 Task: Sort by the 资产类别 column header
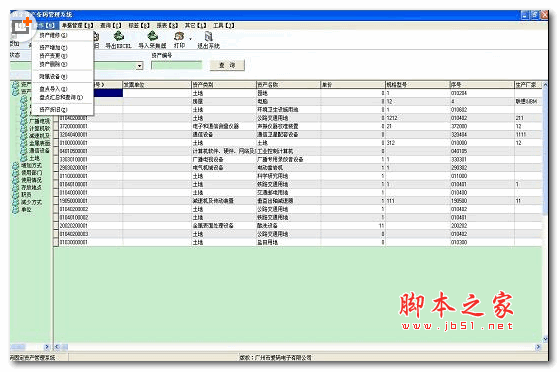(224, 85)
